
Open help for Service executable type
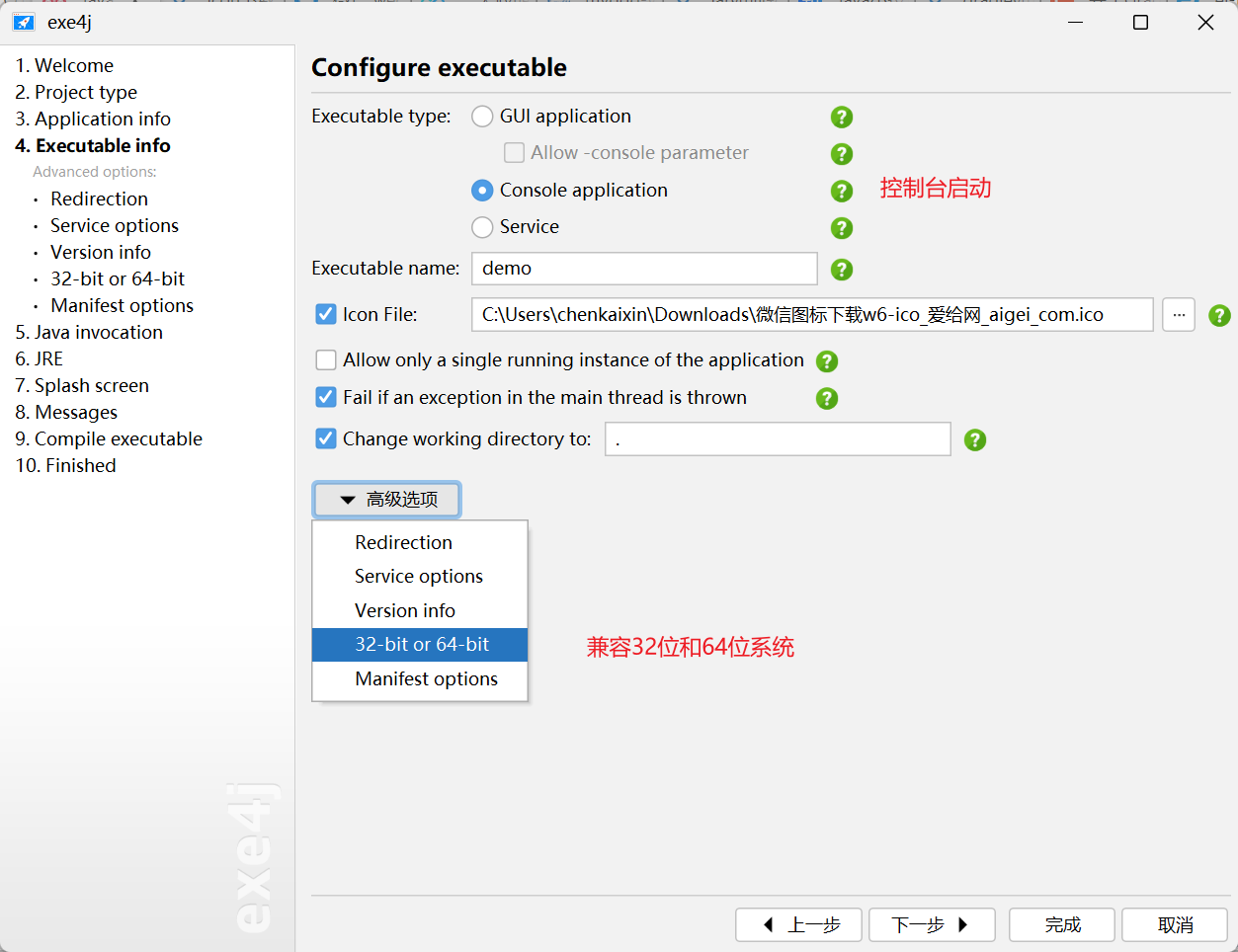click(x=842, y=228)
